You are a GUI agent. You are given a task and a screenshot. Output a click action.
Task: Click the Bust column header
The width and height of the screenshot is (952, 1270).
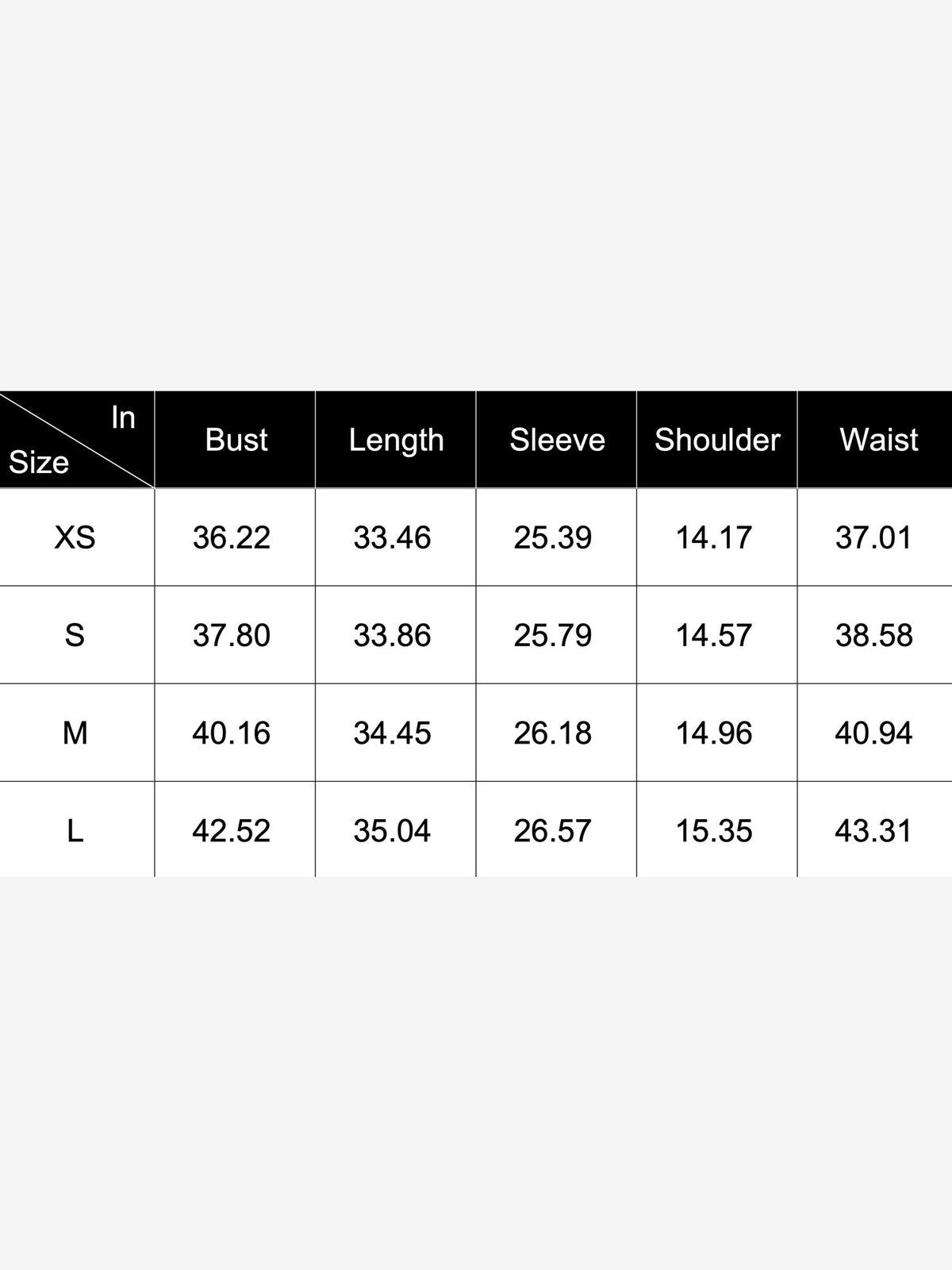click(x=236, y=440)
